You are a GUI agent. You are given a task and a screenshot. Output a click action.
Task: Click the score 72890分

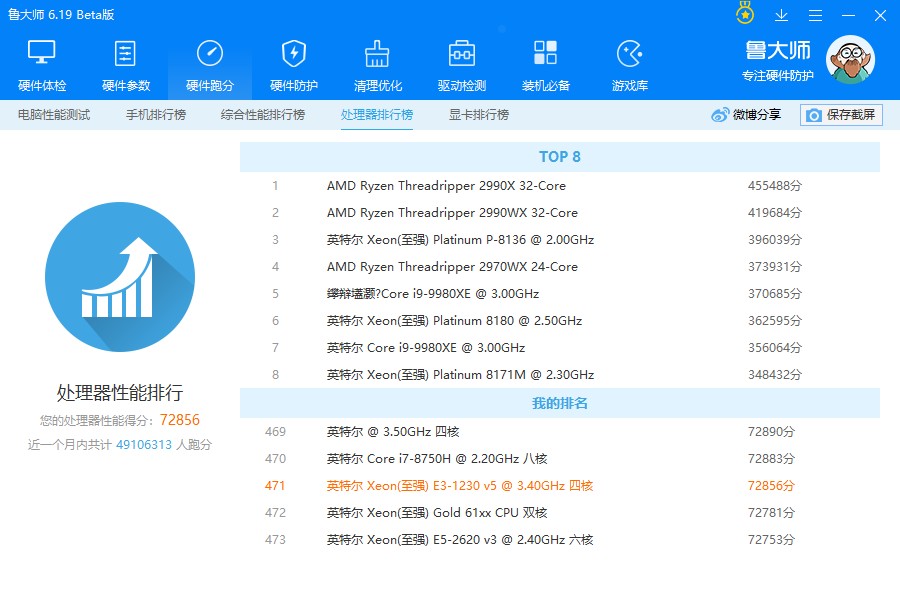[771, 432]
